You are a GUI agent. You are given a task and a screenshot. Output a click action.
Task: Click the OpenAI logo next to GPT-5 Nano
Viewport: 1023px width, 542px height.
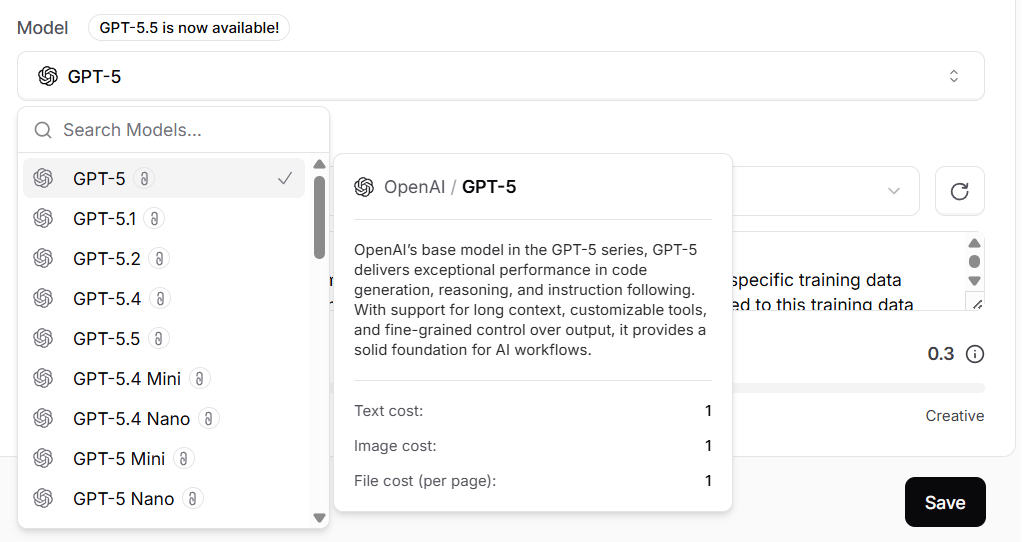tap(43, 498)
